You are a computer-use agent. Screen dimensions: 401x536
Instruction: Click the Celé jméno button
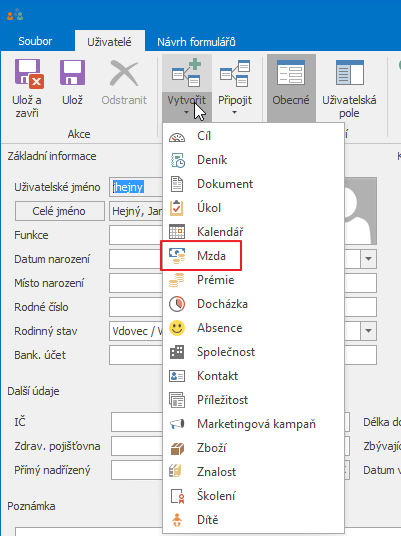pos(59,211)
